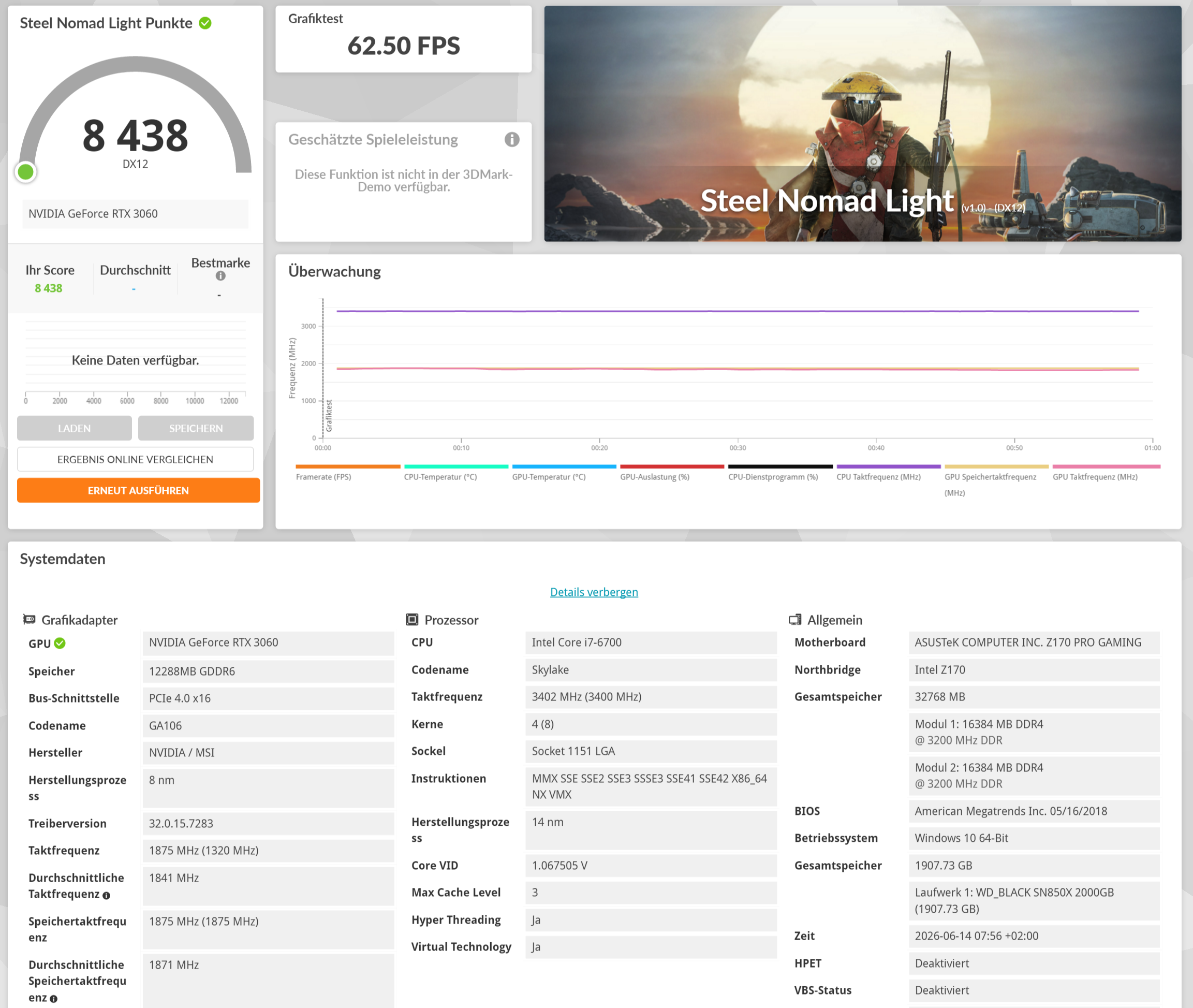Click the ERNEUT AUSFÜHREN button
The height and width of the screenshot is (1008, 1193).
(138, 490)
